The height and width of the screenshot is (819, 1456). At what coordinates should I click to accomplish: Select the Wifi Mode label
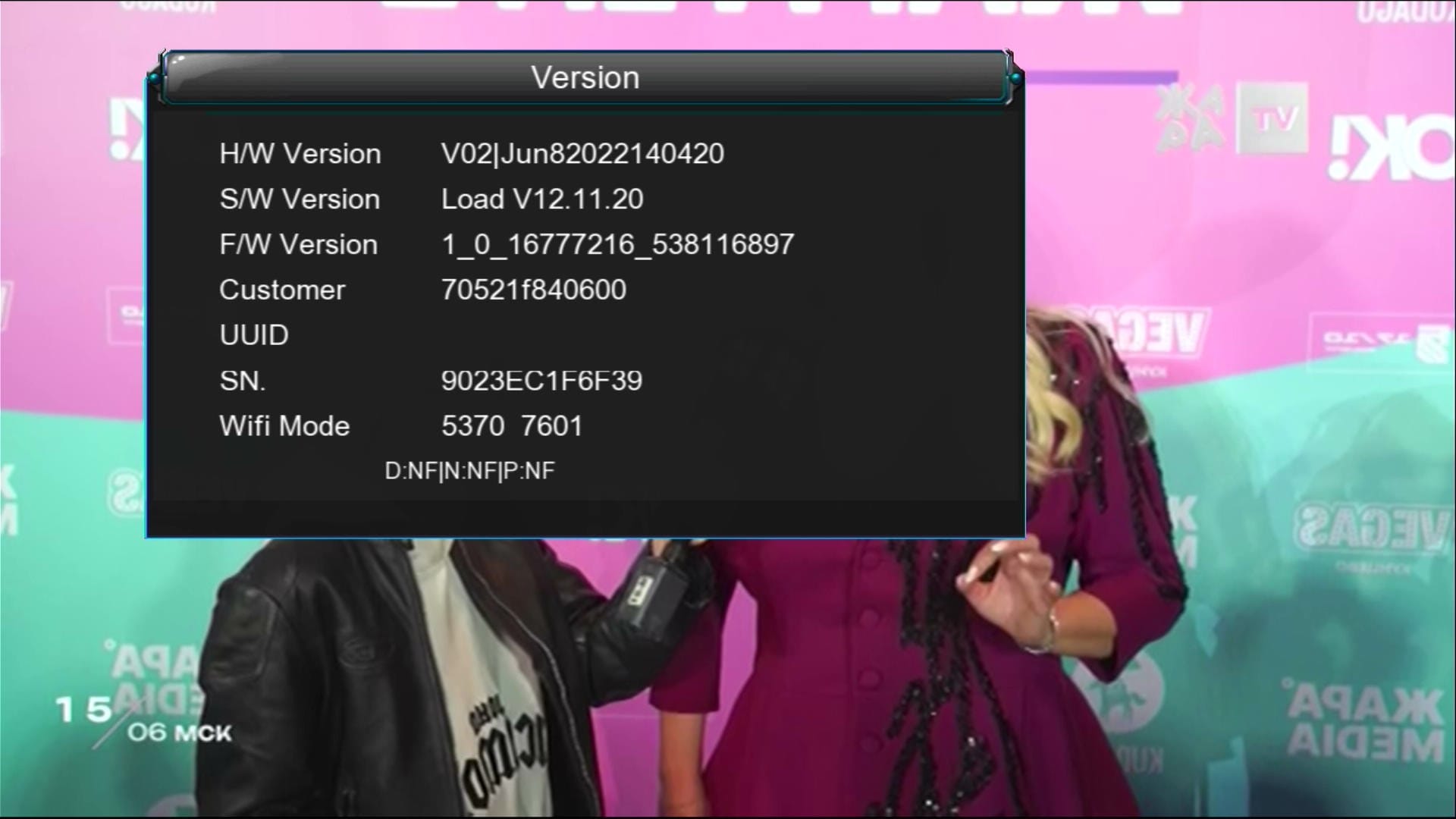(x=284, y=426)
